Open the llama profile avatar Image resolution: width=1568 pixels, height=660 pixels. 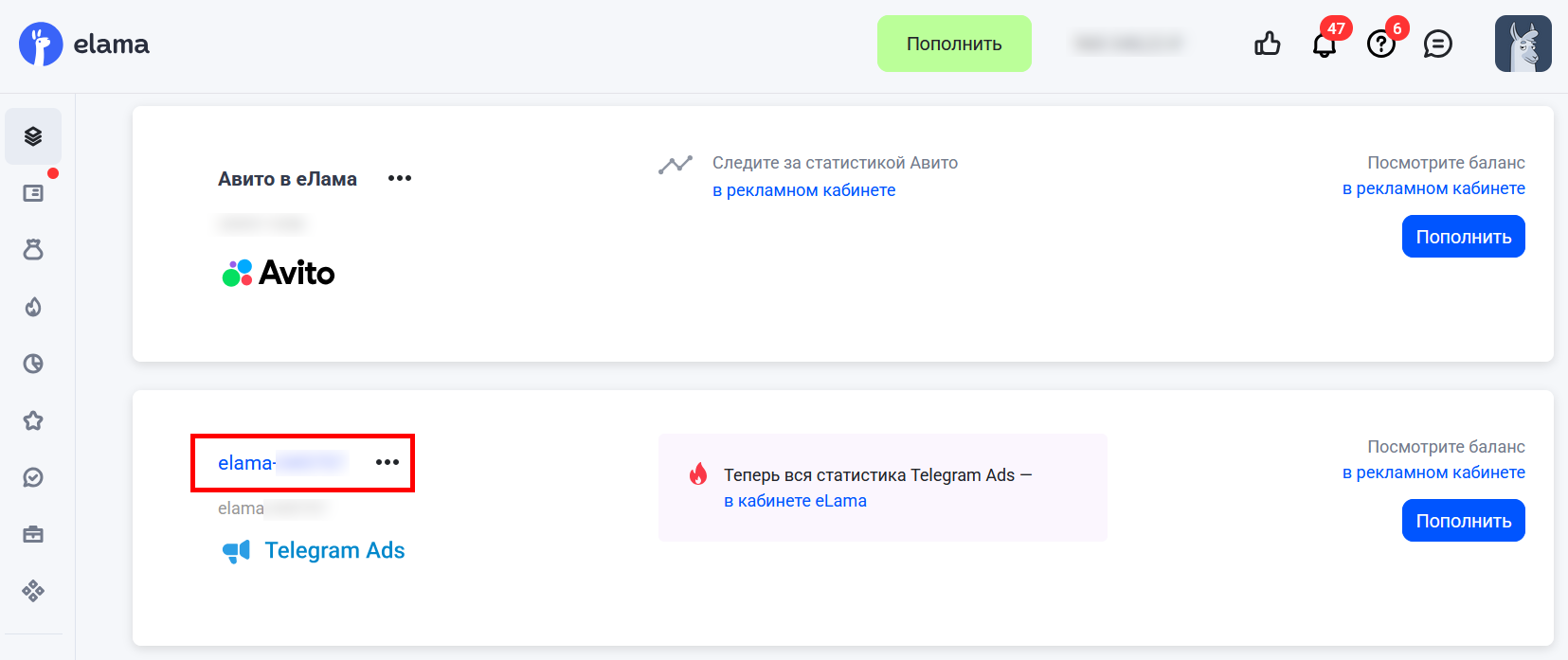[x=1523, y=44]
